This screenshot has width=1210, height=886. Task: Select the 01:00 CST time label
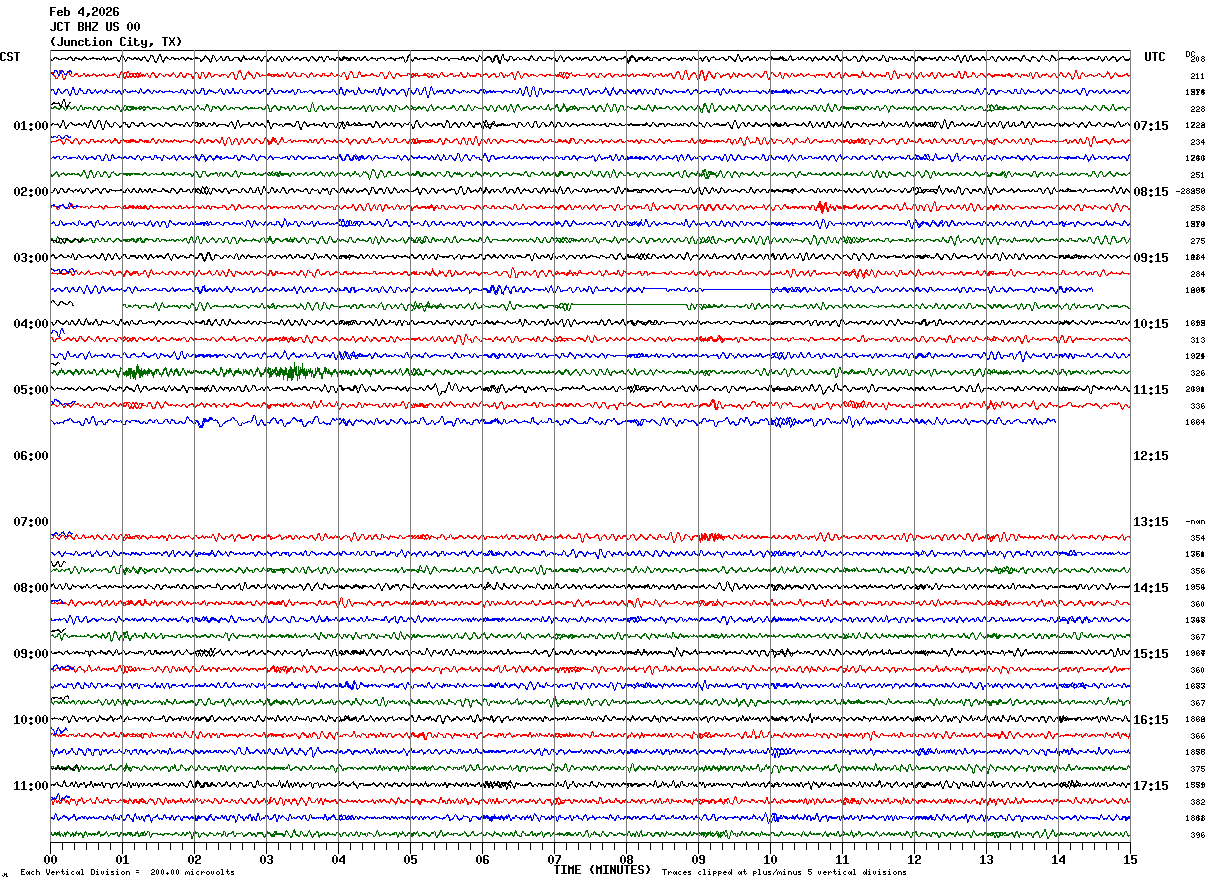click(x=30, y=126)
